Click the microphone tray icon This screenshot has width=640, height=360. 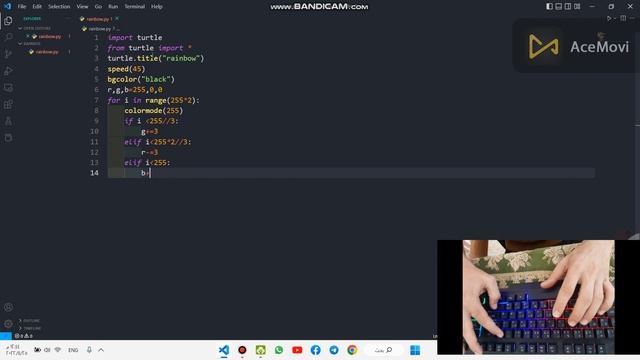click(x=89, y=350)
